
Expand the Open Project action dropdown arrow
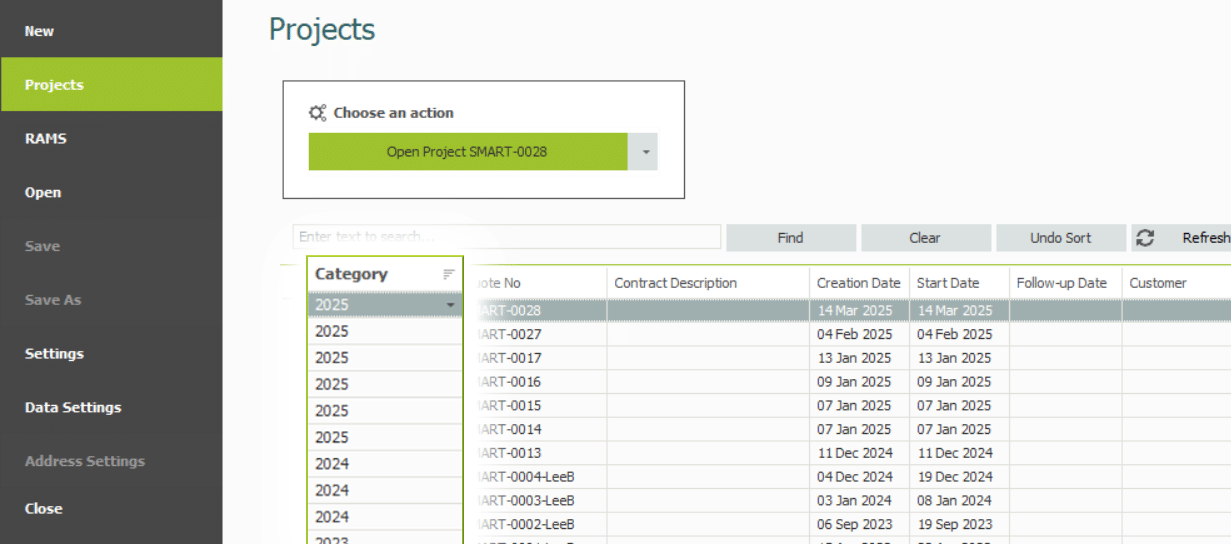click(x=645, y=152)
